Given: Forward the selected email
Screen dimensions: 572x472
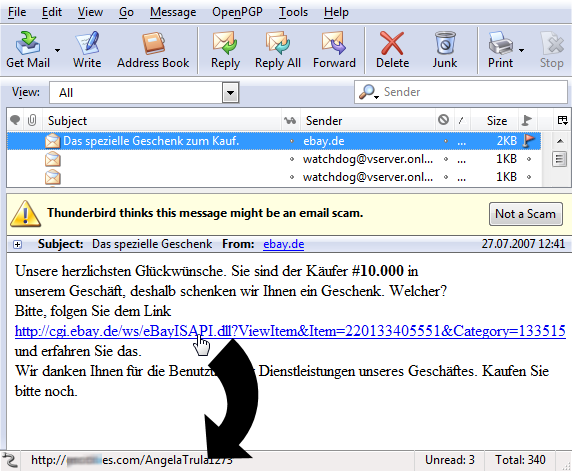Looking at the screenshot, I should (x=334, y=50).
